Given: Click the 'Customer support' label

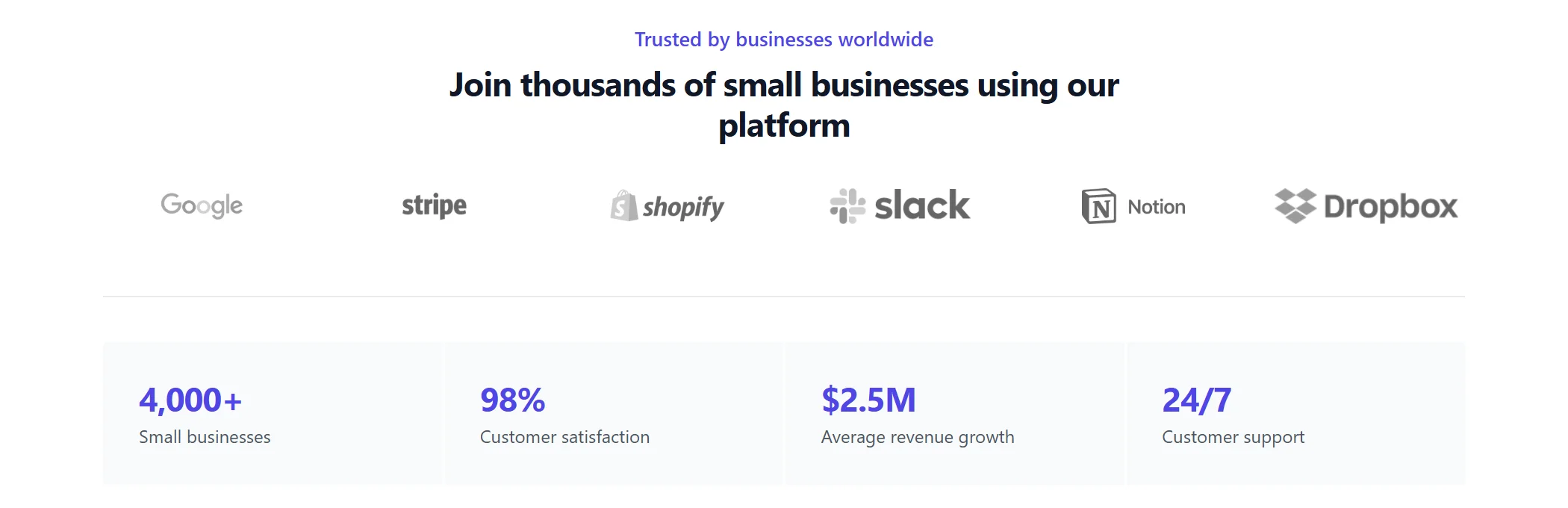Looking at the screenshot, I should 1233,438.
